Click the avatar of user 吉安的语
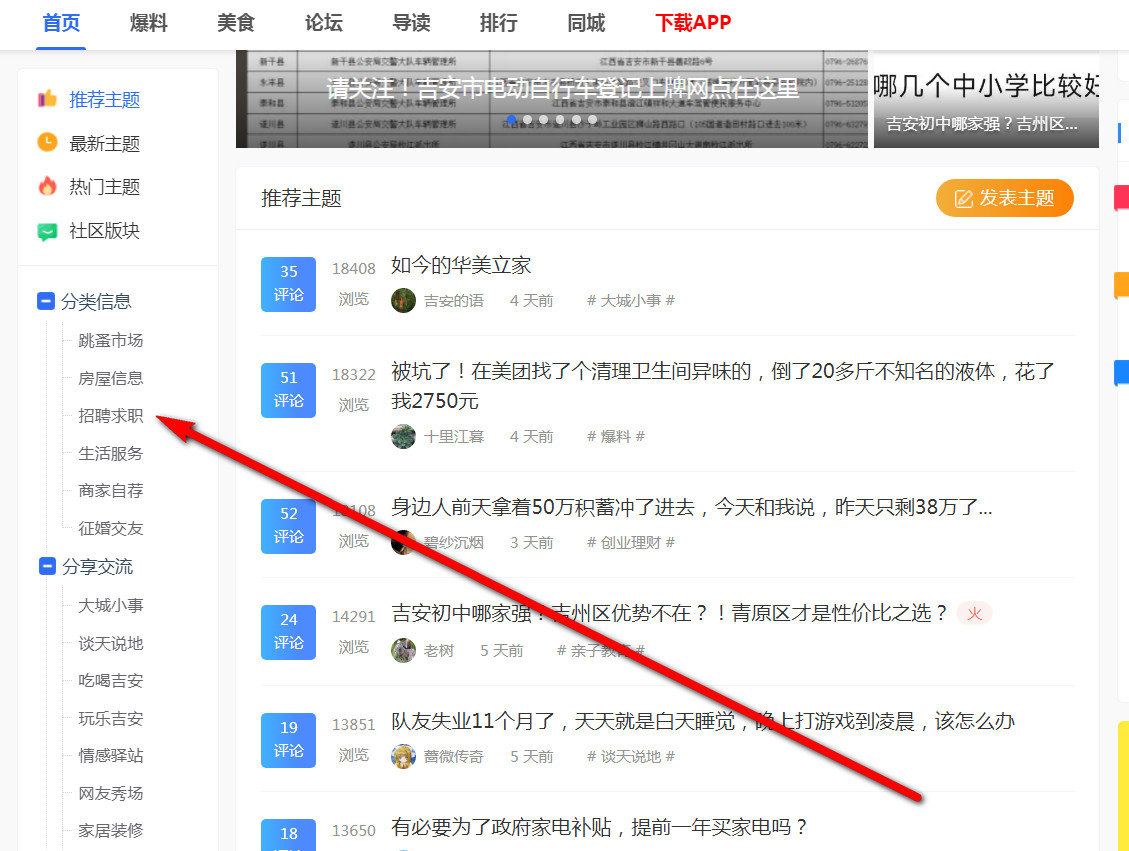The image size is (1129, 851). pyautogui.click(x=403, y=300)
